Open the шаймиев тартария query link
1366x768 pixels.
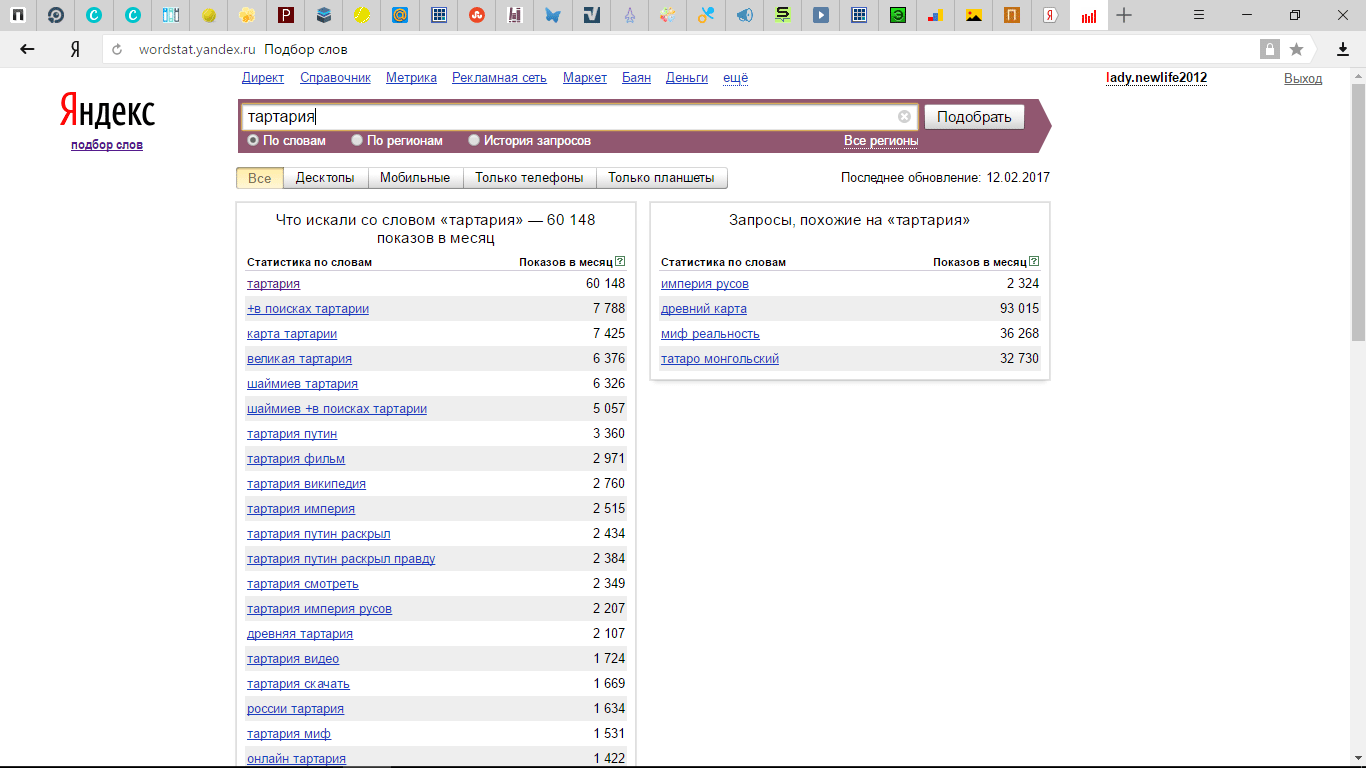point(302,384)
